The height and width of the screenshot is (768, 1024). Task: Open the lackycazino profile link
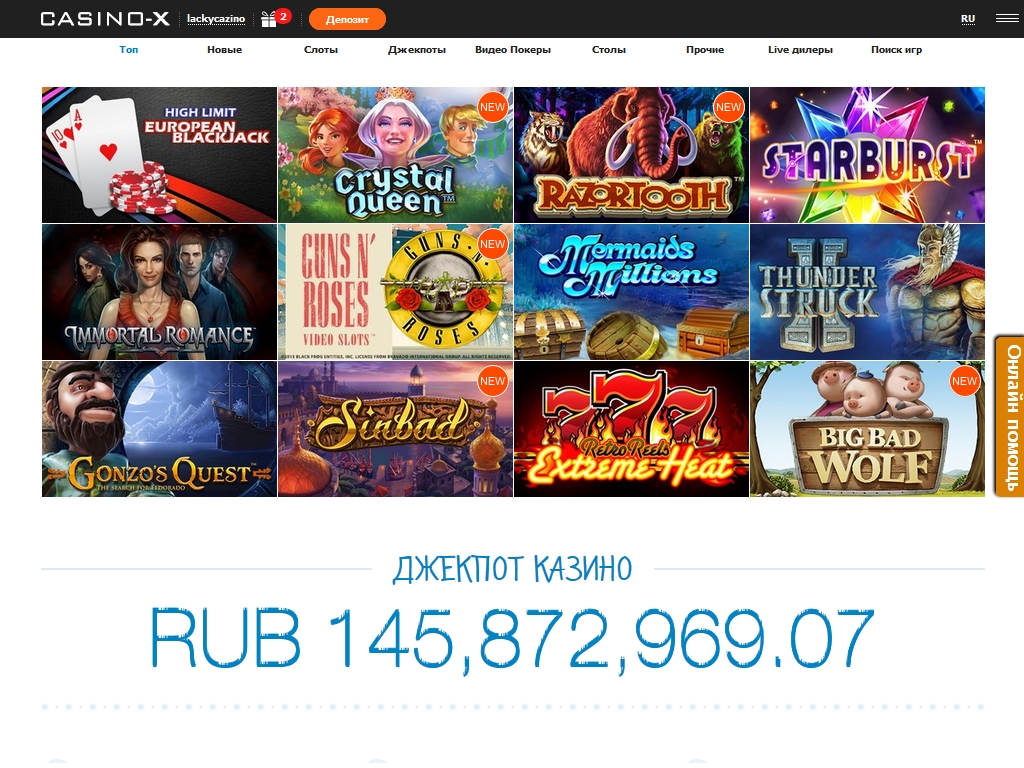[x=216, y=19]
